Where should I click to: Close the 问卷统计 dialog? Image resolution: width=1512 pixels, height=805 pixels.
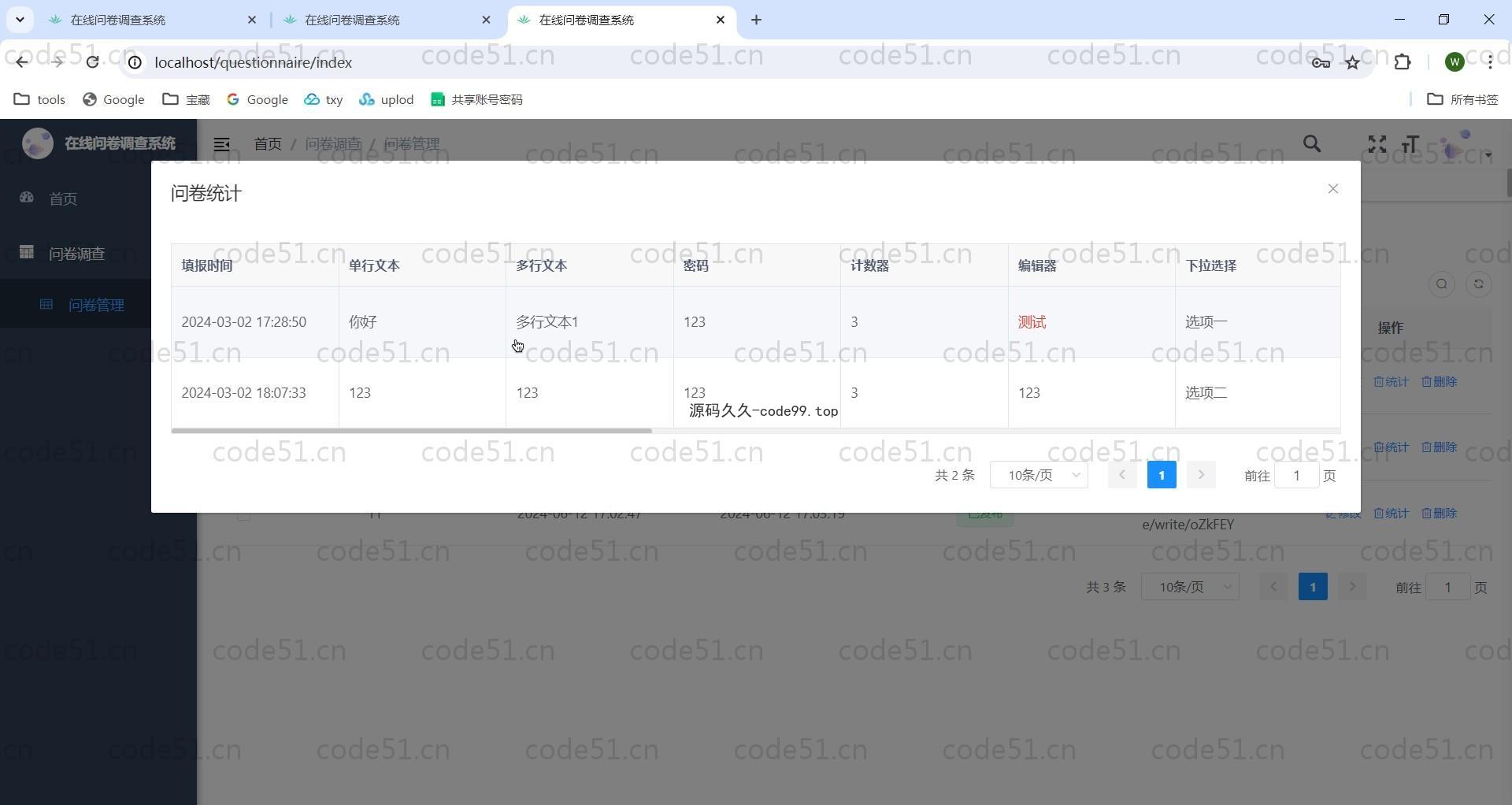[1332, 189]
